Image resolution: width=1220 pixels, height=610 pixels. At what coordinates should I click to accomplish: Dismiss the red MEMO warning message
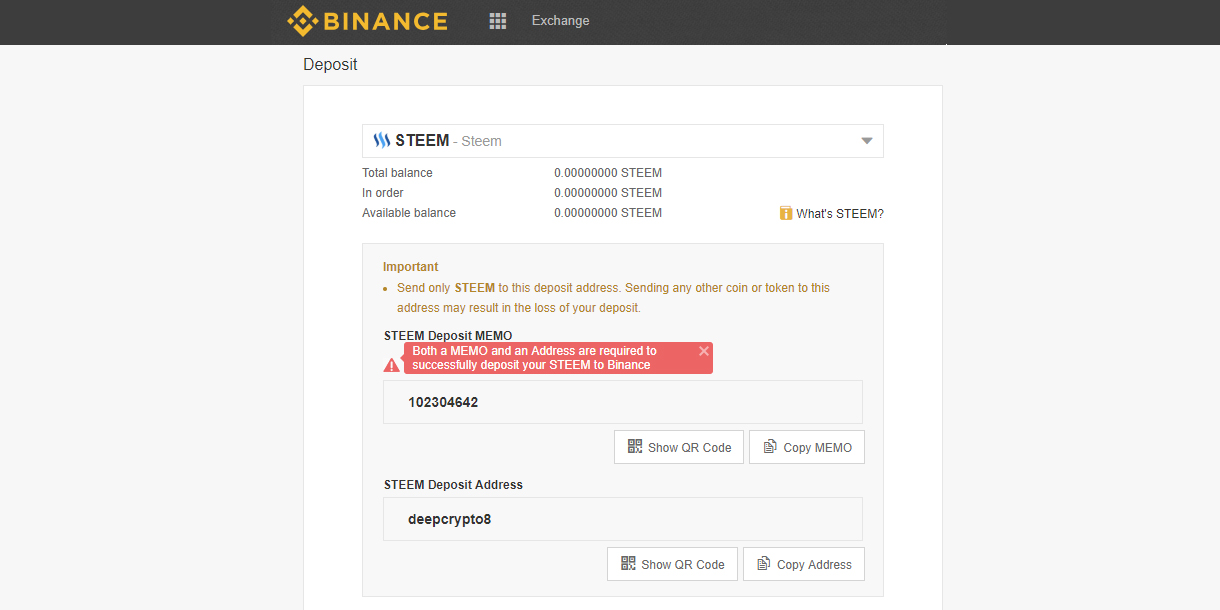click(x=704, y=351)
